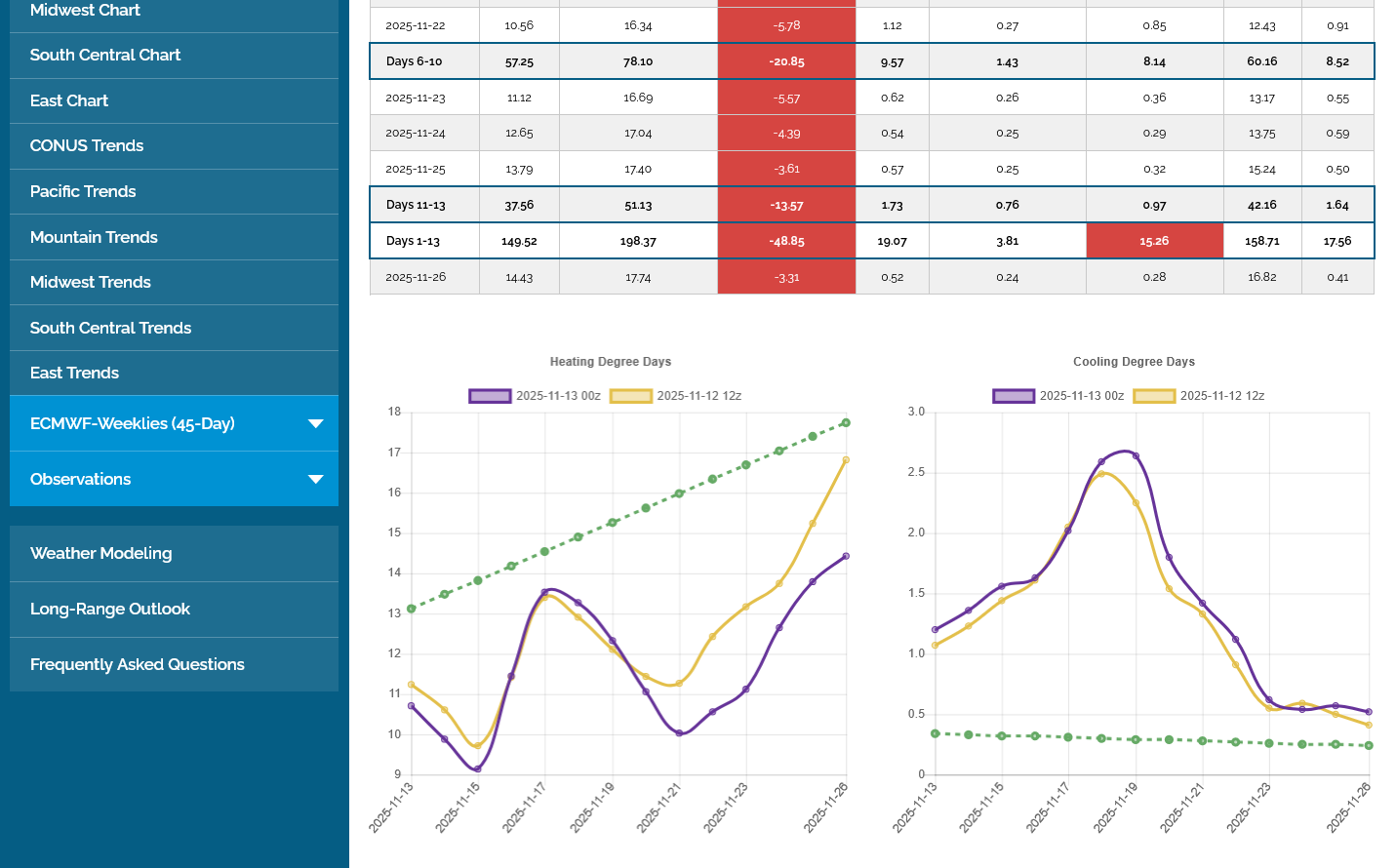
Task: Open the Long-Range Outlook page
Action: pos(110,610)
